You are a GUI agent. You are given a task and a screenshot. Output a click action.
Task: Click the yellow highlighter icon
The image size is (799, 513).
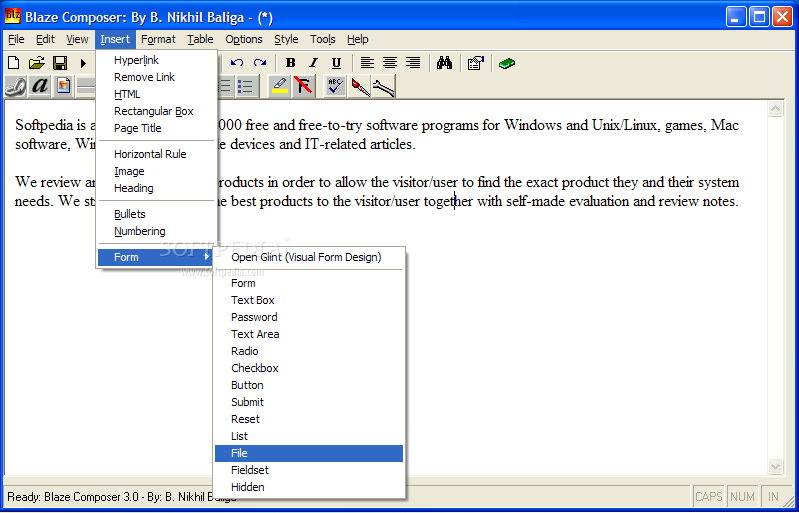280,86
